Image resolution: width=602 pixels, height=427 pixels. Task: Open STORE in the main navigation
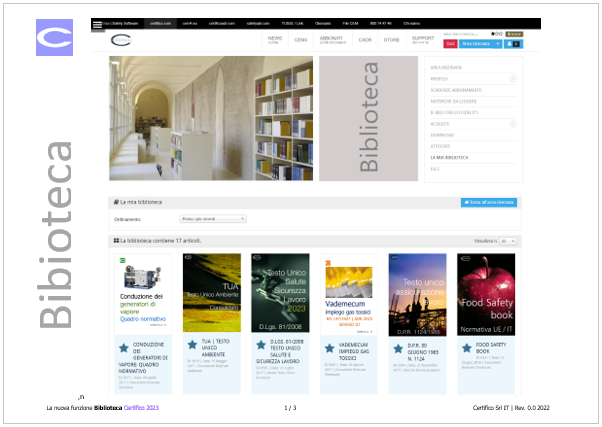point(392,40)
